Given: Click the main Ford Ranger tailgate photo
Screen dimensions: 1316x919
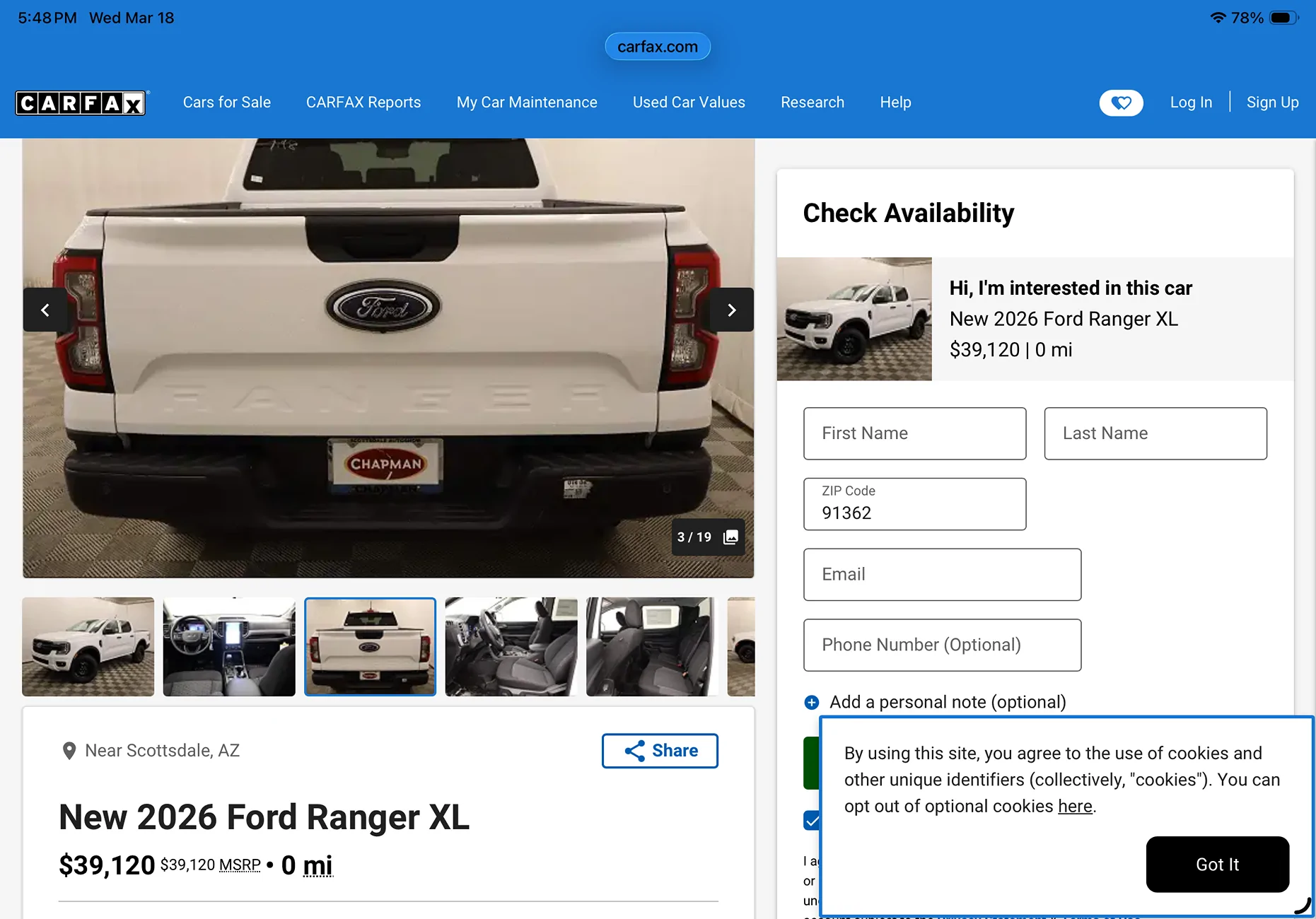Looking at the screenshot, I should tap(388, 358).
